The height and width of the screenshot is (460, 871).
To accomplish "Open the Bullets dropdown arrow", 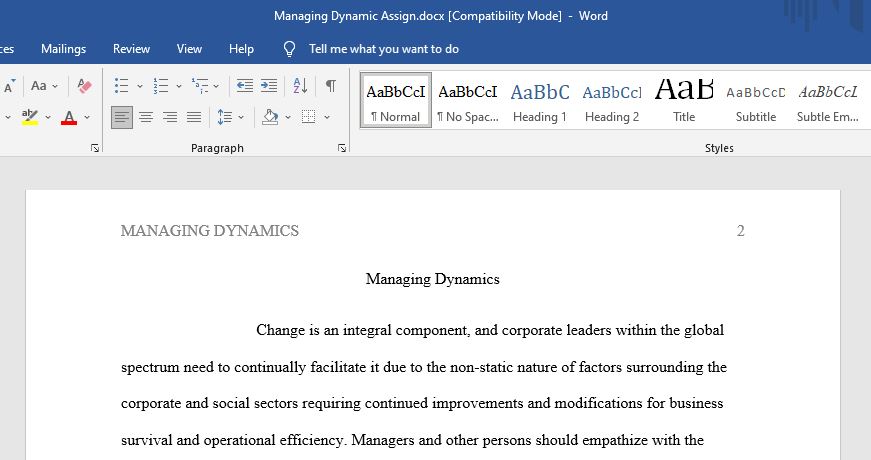I will [139, 86].
